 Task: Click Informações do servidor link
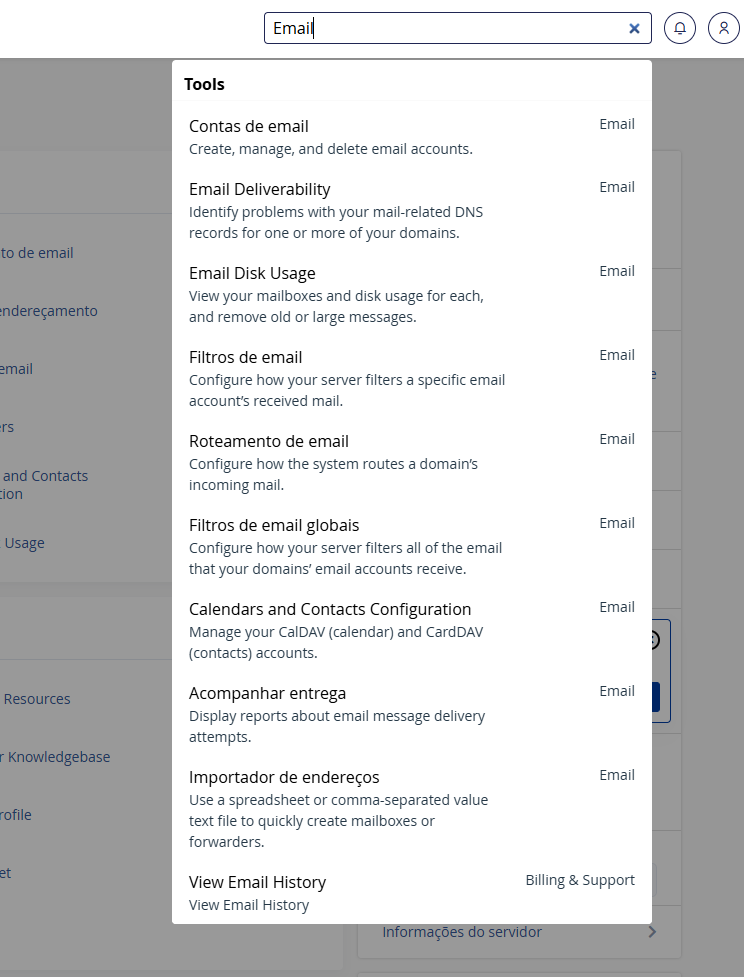click(x=462, y=932)
